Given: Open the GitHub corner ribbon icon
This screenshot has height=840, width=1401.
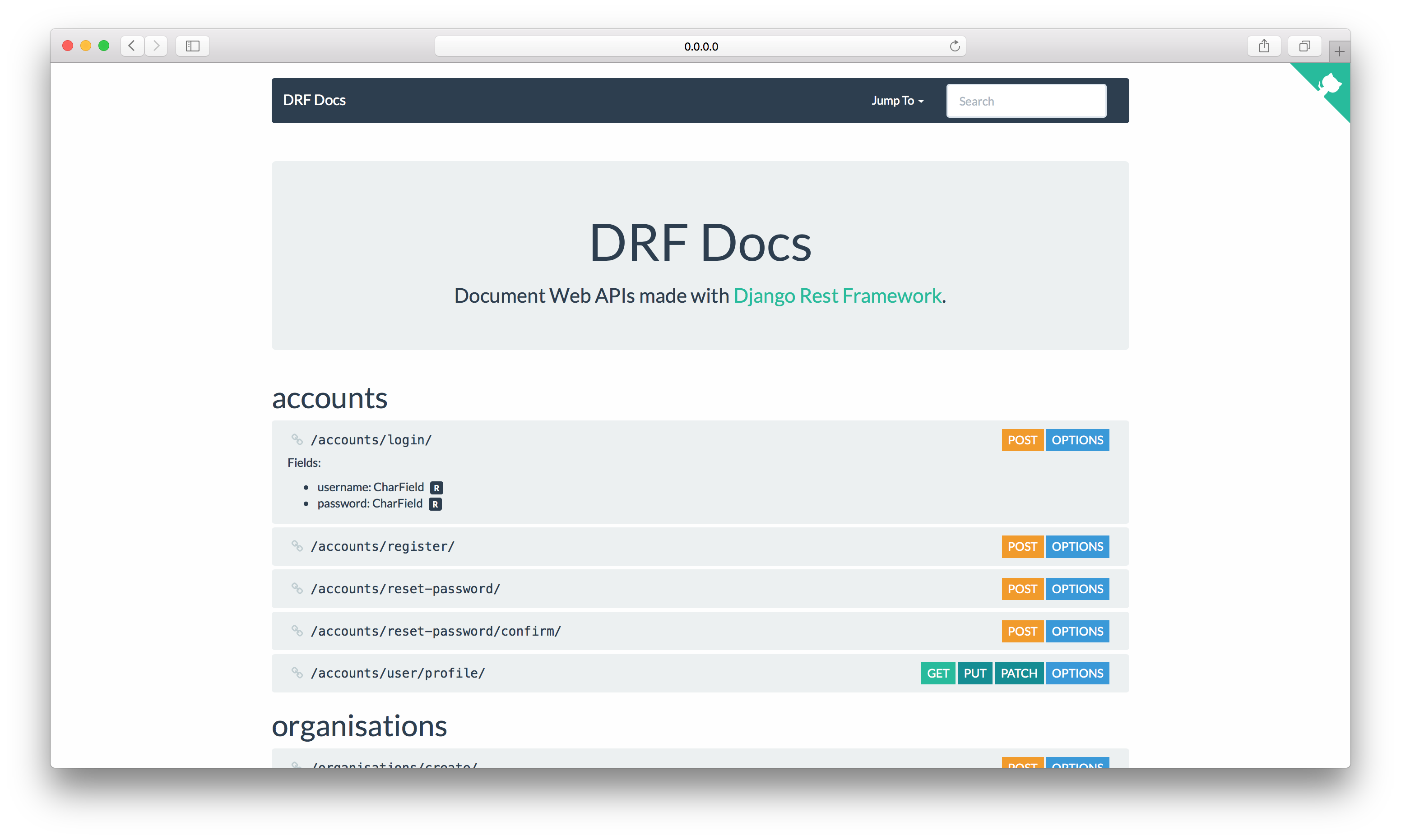Looking at the screenshot, I should [1329, 85].
